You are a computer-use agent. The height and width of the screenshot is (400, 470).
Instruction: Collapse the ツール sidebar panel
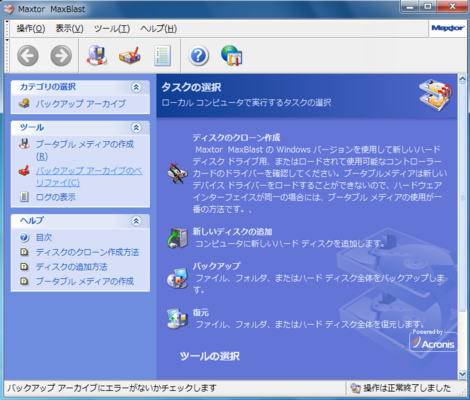[x=136, y=128]
